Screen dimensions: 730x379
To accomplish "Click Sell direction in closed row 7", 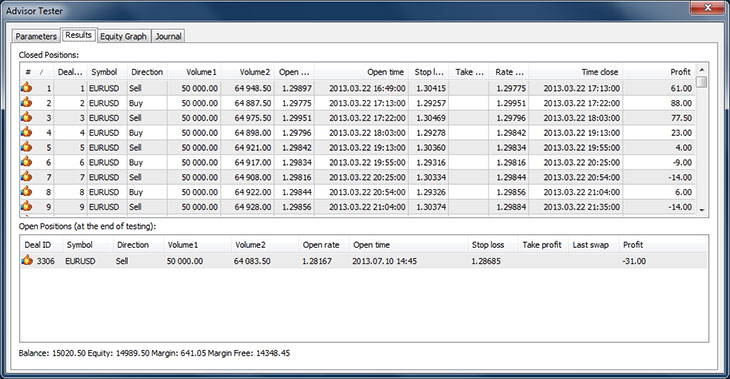I will (x=135, y=177).
